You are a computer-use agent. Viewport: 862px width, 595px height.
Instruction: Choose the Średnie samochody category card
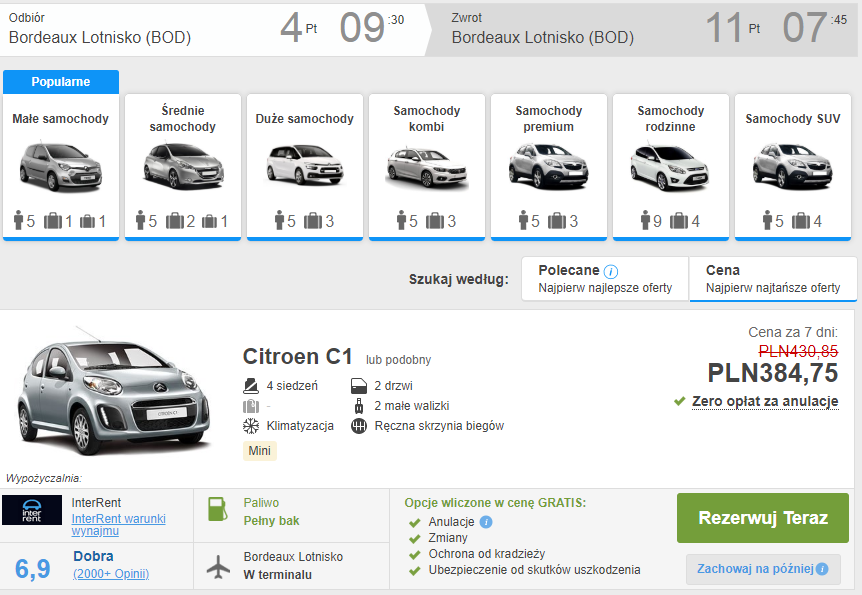(183, 167)
